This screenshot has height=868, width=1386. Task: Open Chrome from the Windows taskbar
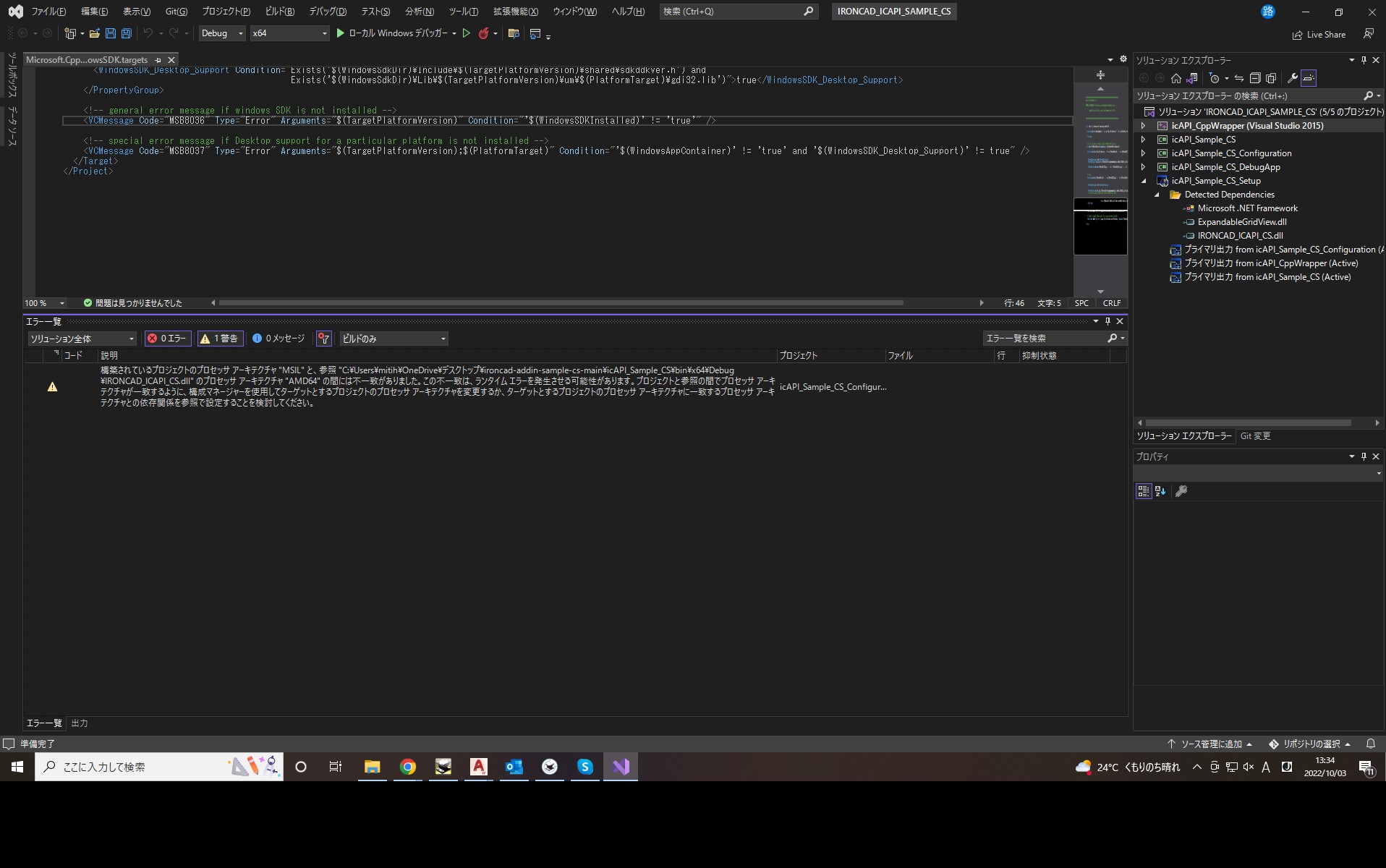coord(408,767)
